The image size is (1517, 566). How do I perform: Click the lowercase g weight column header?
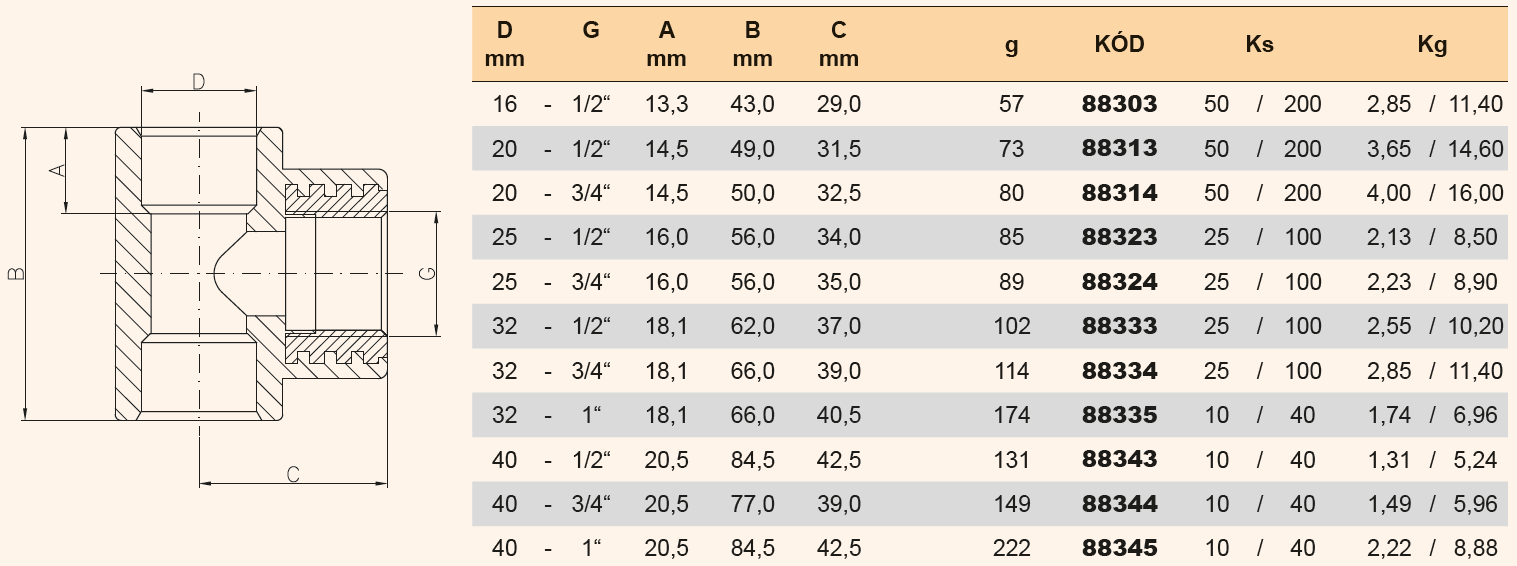coord(1011,45)
